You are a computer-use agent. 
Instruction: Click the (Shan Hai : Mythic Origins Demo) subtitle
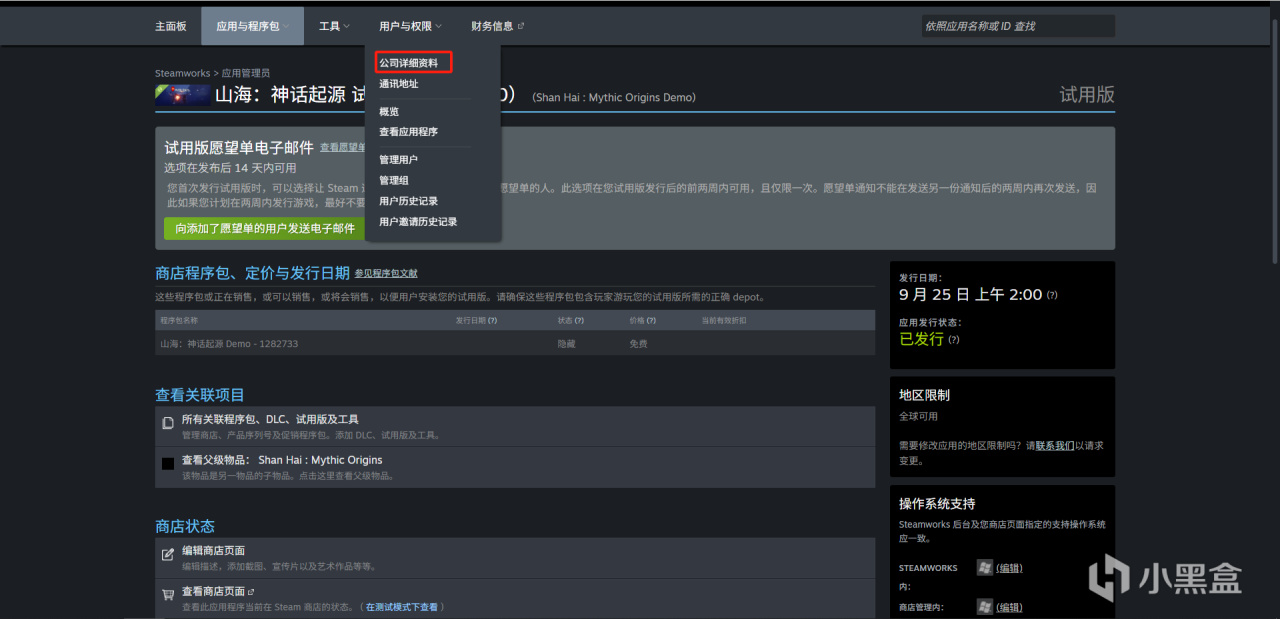click(614, 97)
